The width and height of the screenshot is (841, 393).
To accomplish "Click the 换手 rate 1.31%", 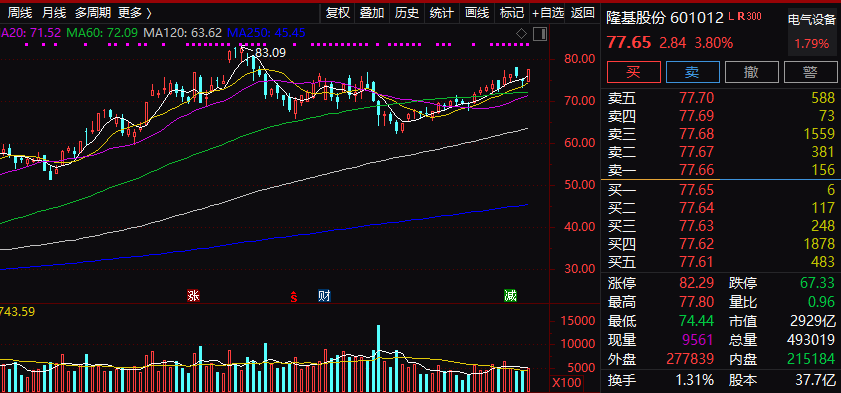I will (x=695, y=380).
